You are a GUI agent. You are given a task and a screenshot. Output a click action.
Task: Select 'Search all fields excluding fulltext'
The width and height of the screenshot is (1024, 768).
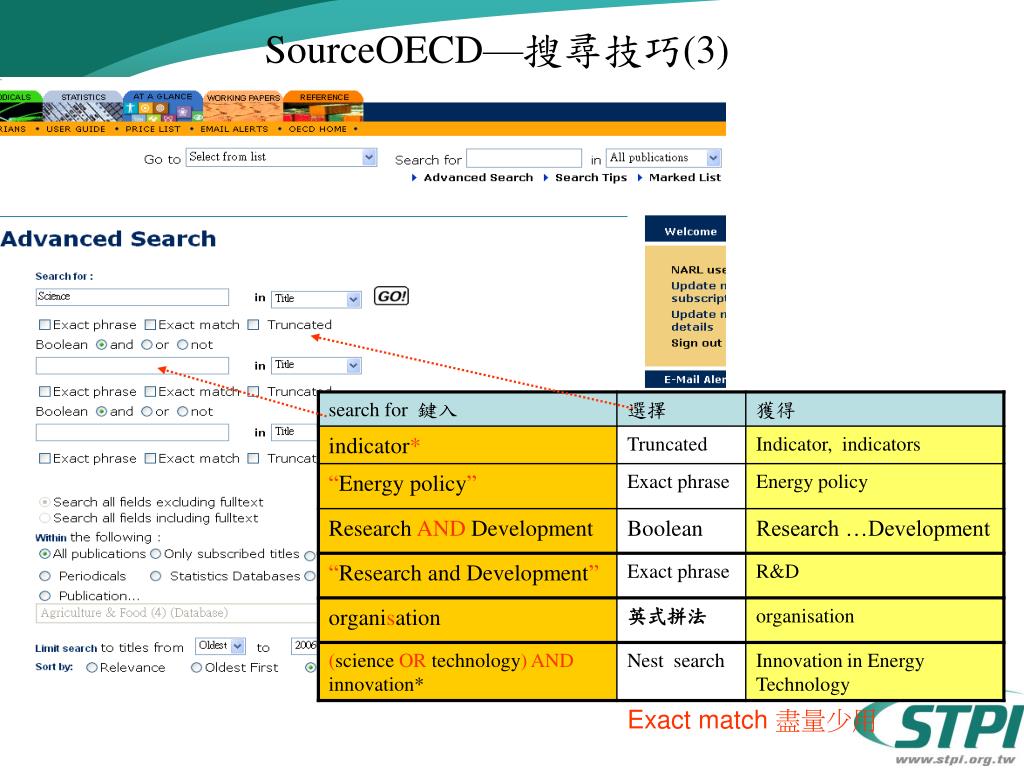coord(44,502)
